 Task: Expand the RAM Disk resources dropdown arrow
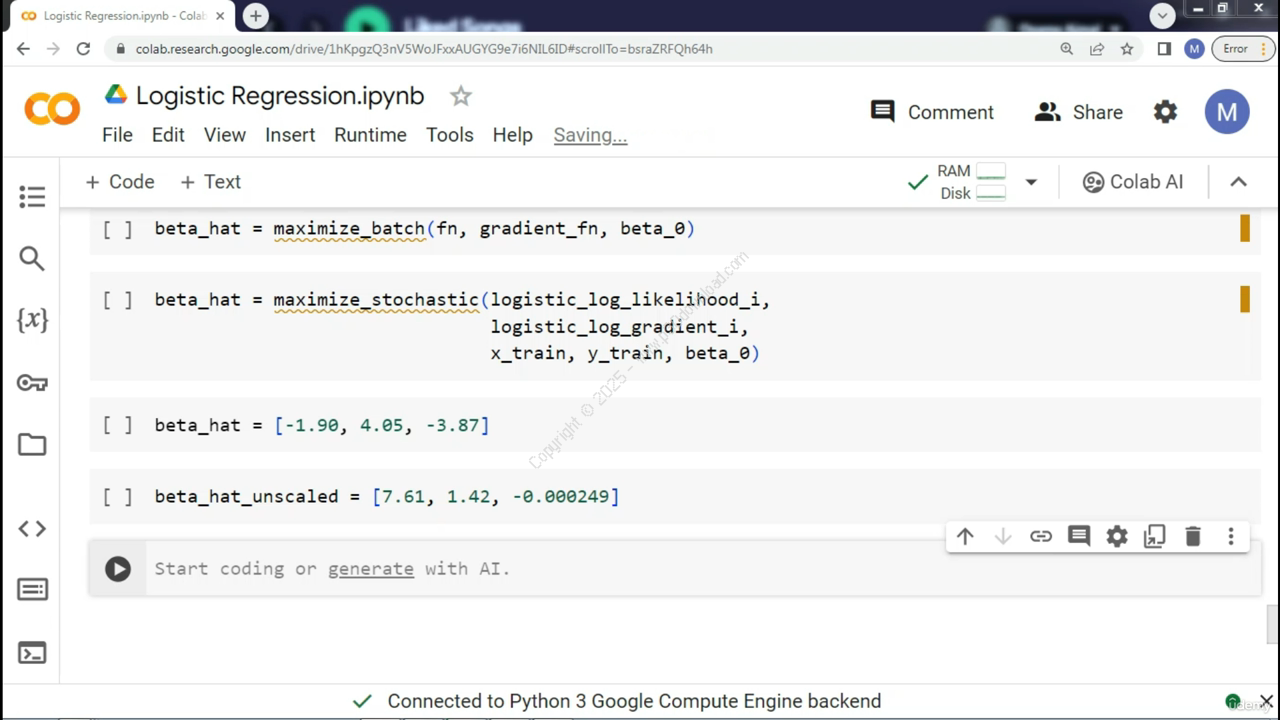[1031, 182]
